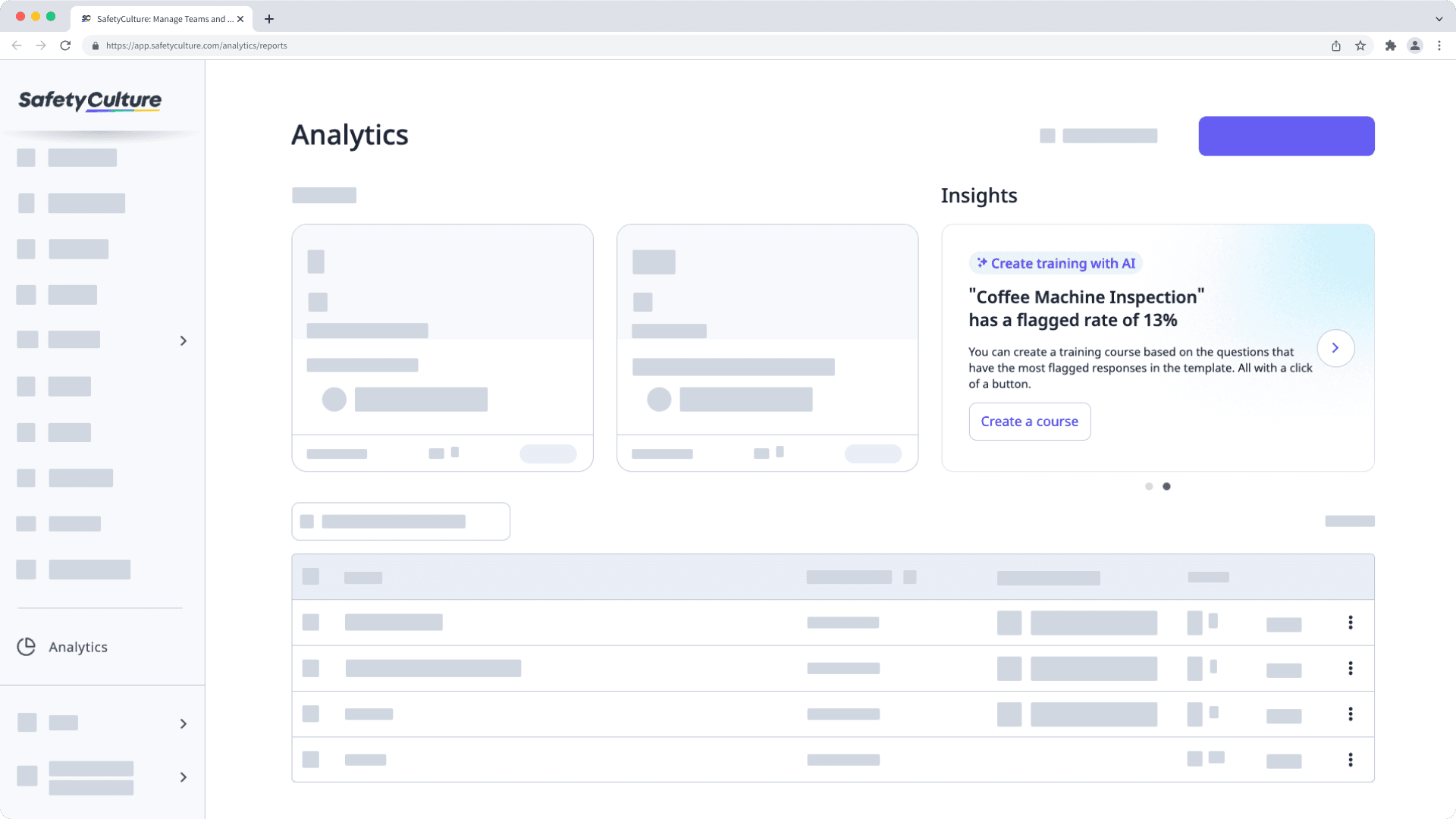The image size is (1456, 819).
Task: Select the Analytics pie-chart icon in sidebar
Action: coord(26,646)
